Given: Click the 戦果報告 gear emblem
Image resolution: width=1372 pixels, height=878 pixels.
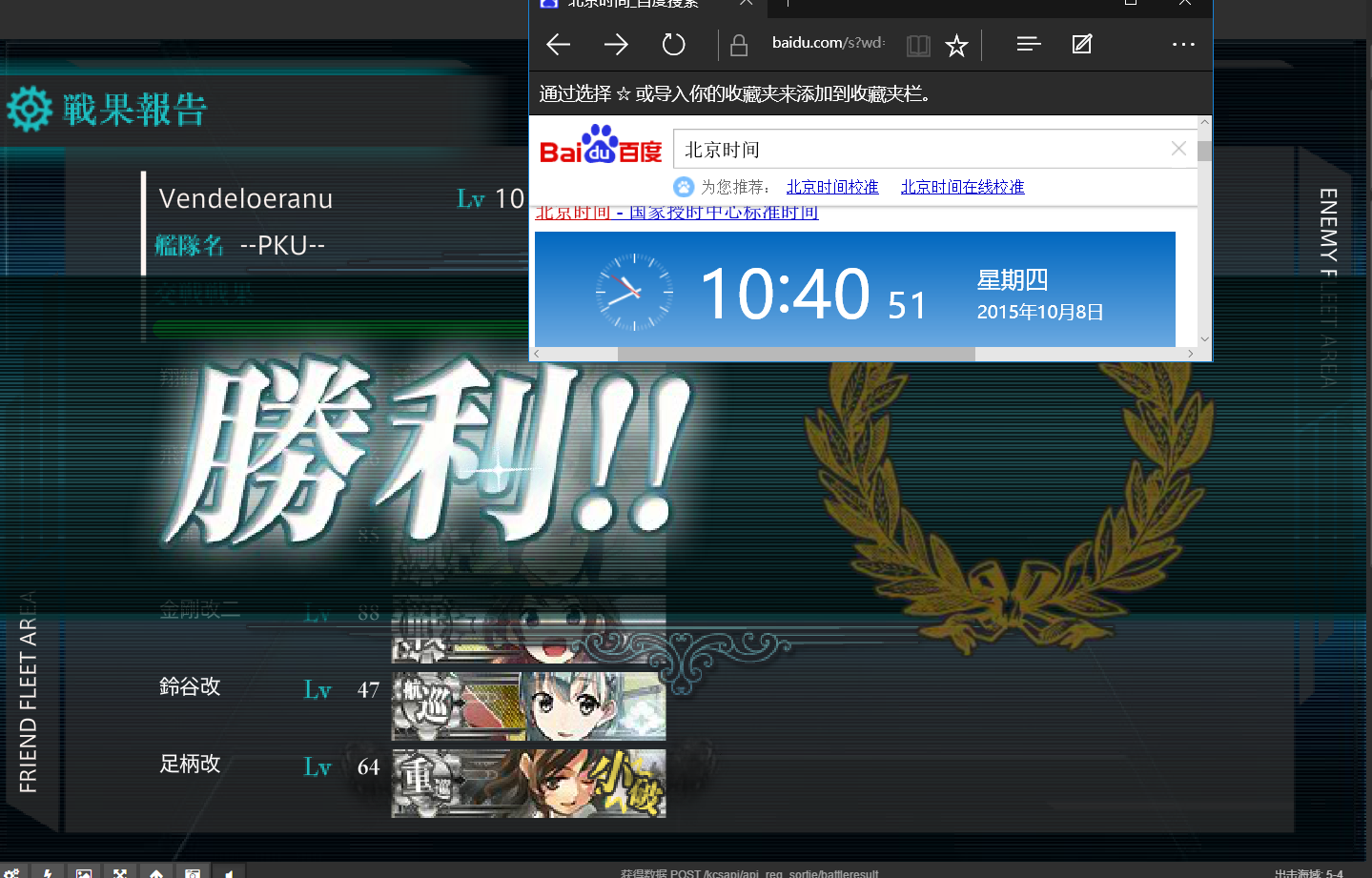Looking at the screenshot, I should click(x=30, y=109).
